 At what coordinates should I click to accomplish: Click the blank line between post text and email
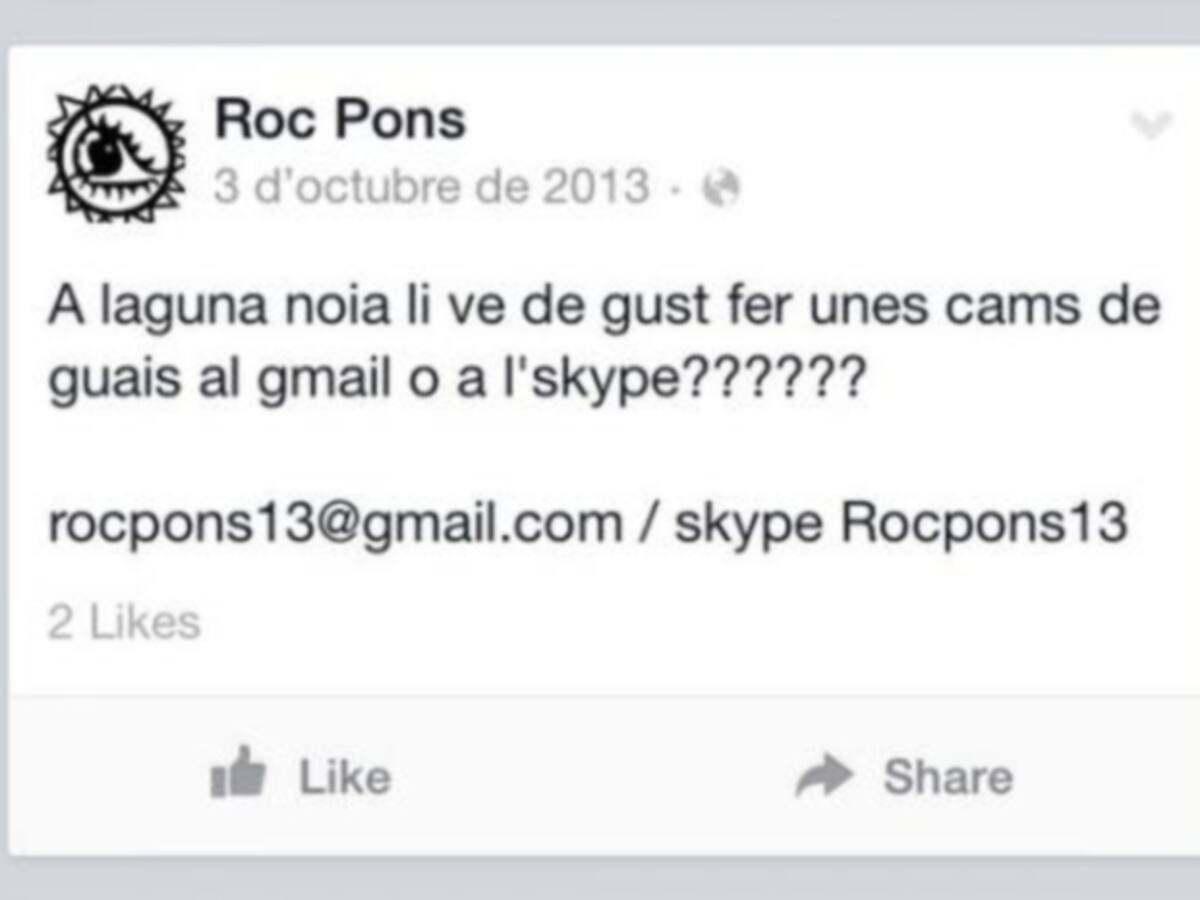(600, 456)
